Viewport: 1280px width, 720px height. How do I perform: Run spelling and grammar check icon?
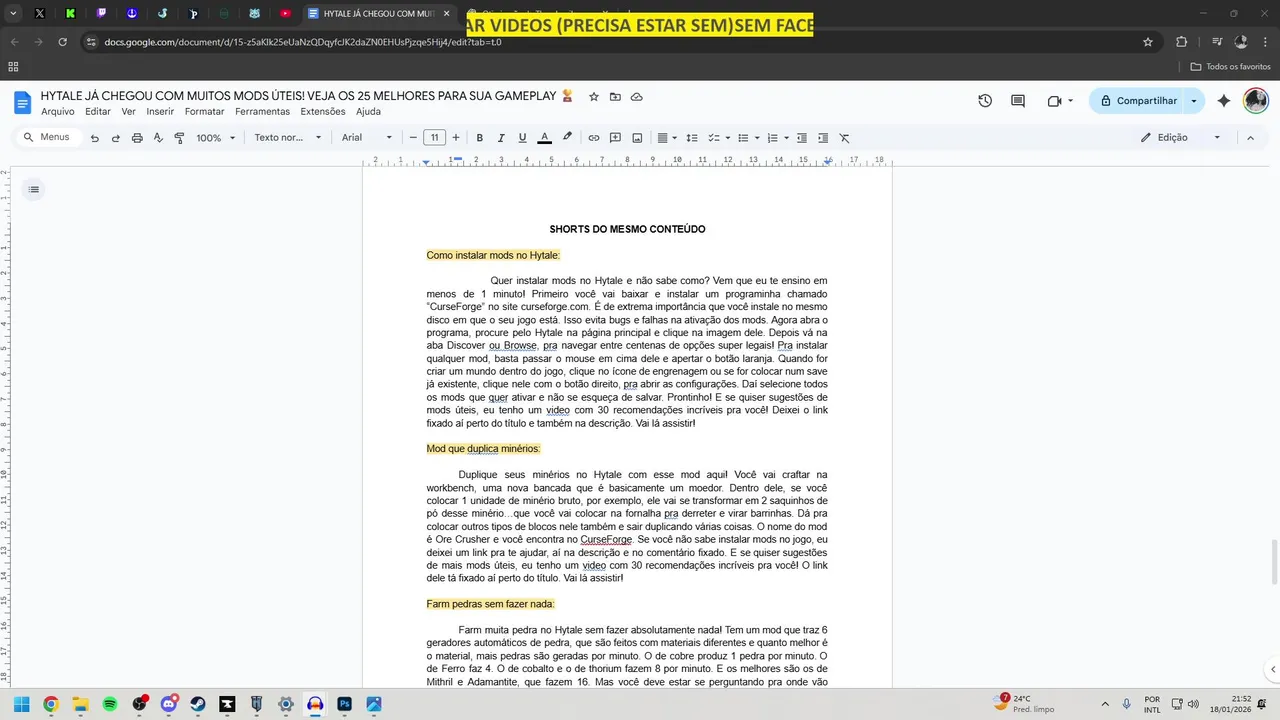(x=158, y=138)
